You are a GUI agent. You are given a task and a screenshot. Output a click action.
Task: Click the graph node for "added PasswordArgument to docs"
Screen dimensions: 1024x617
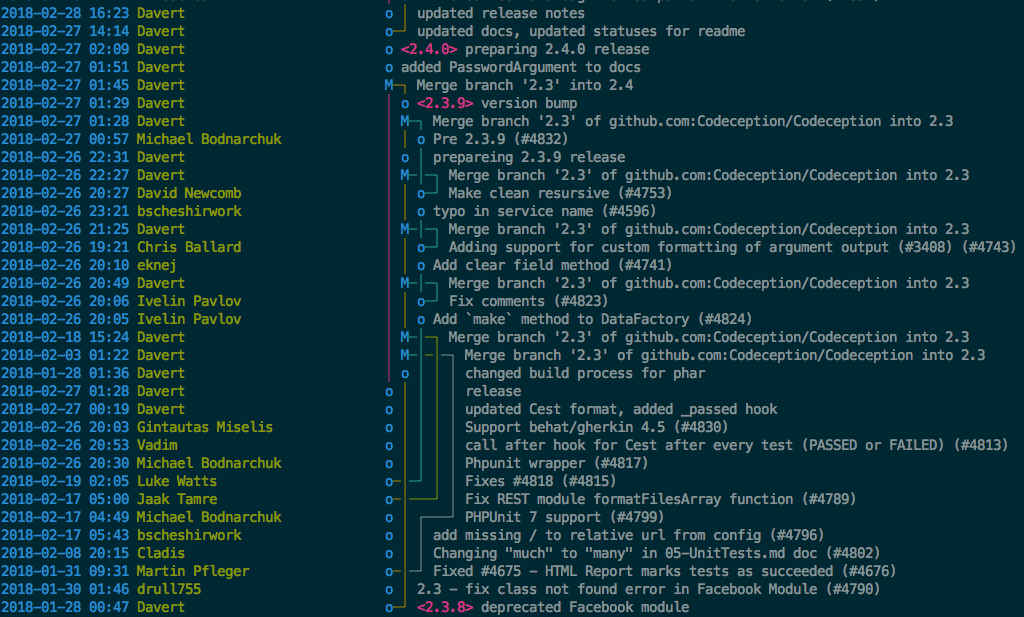pos(389,68)
